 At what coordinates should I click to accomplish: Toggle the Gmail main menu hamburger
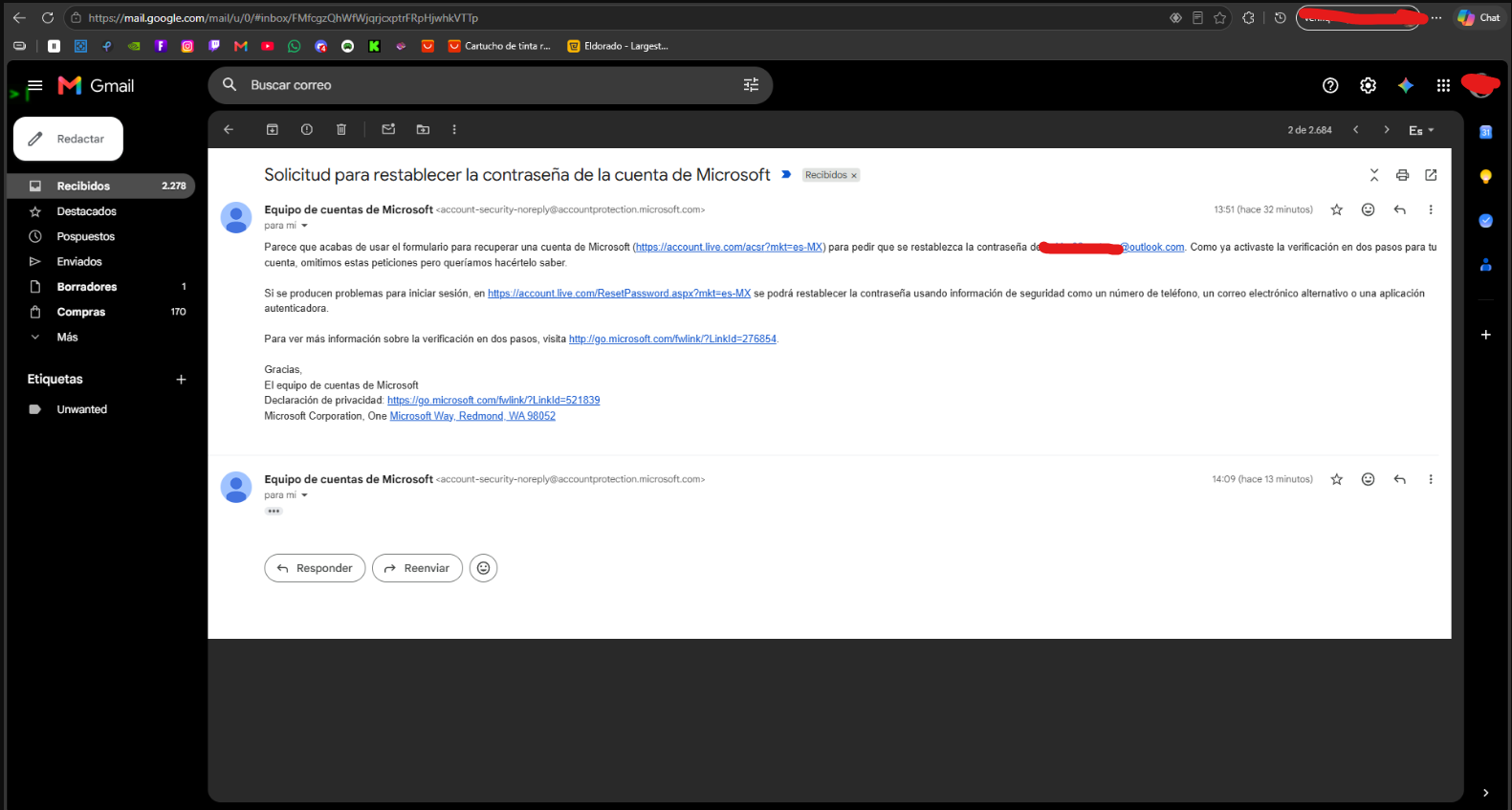pyautogui.click(x=35, y=85)
